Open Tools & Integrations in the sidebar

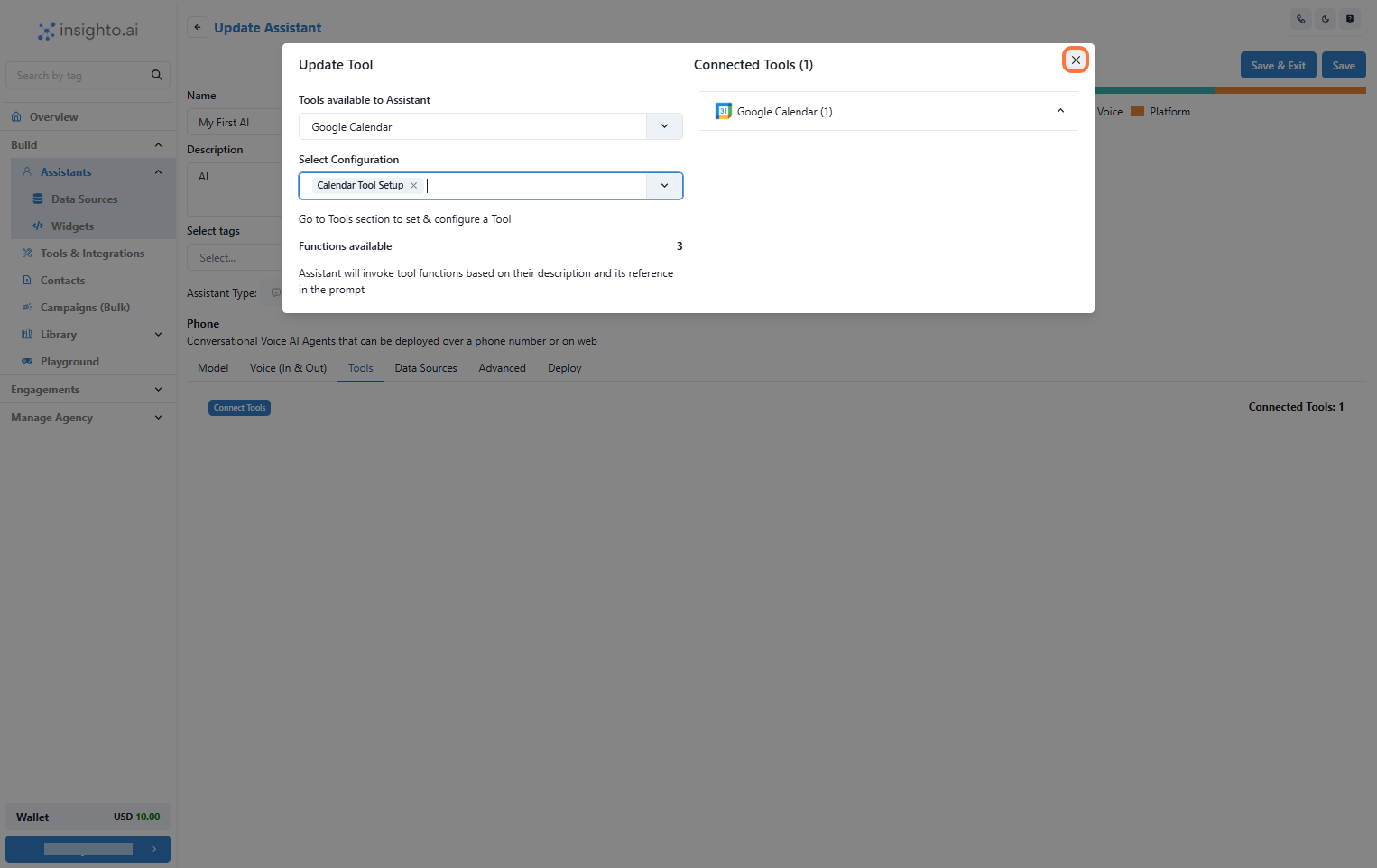point(92,254)
